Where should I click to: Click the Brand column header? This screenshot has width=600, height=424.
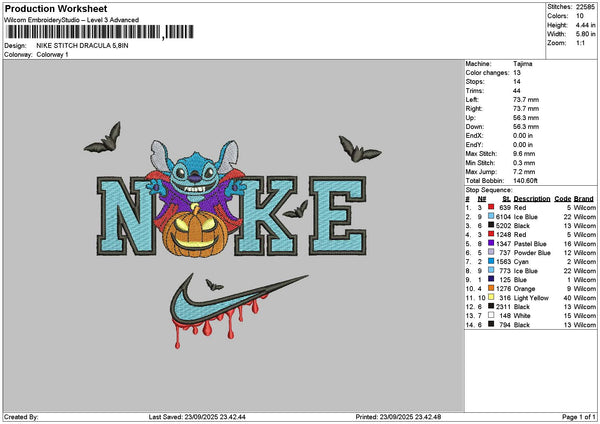click(584, 199)
